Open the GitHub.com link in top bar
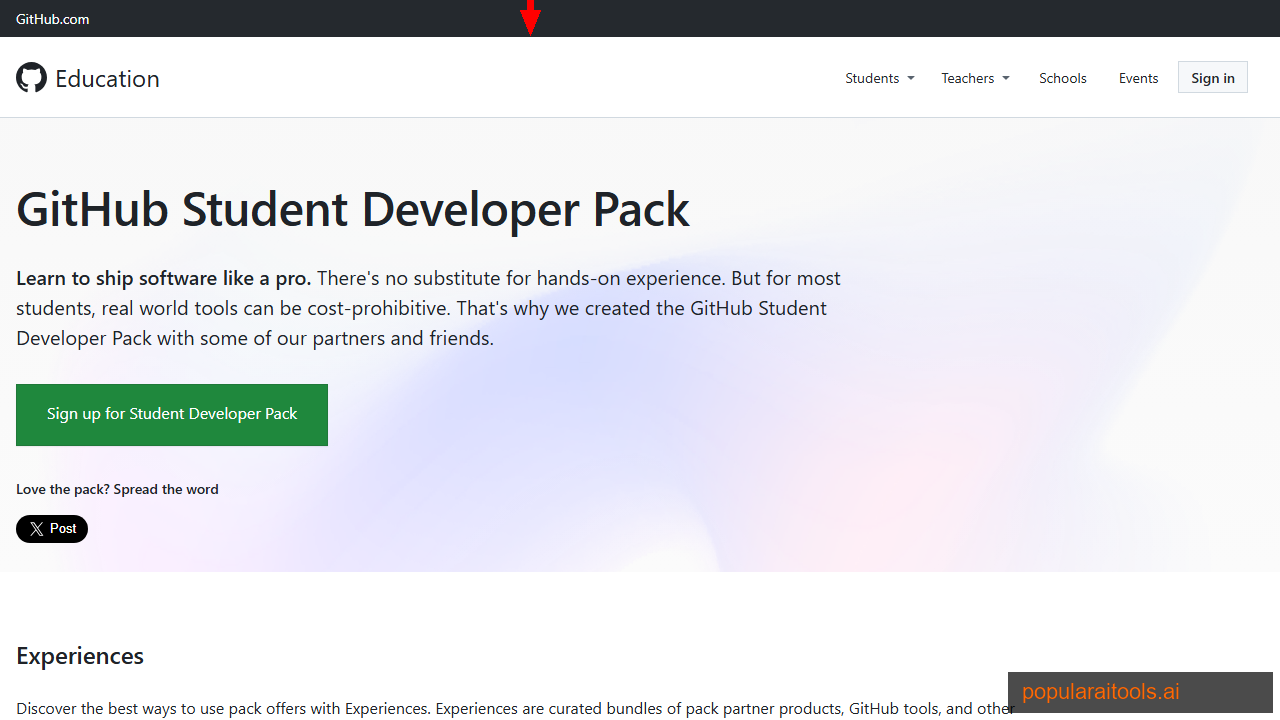Image resolution: width=1280 pixels, height=720 pixels. tap(52, 19)
